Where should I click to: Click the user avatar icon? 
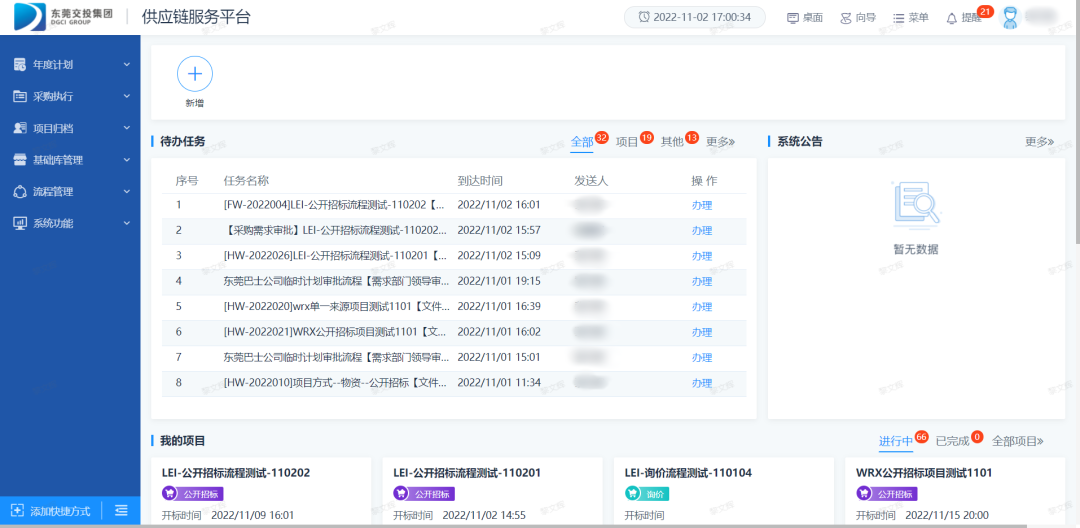[1011, 17]
